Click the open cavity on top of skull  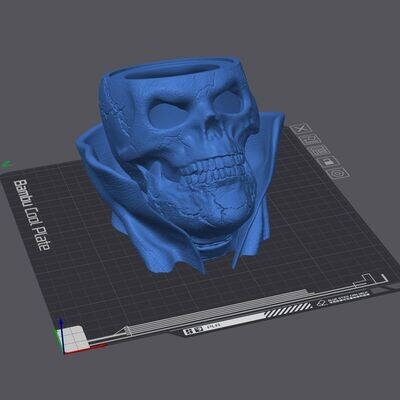click(171, 69)
